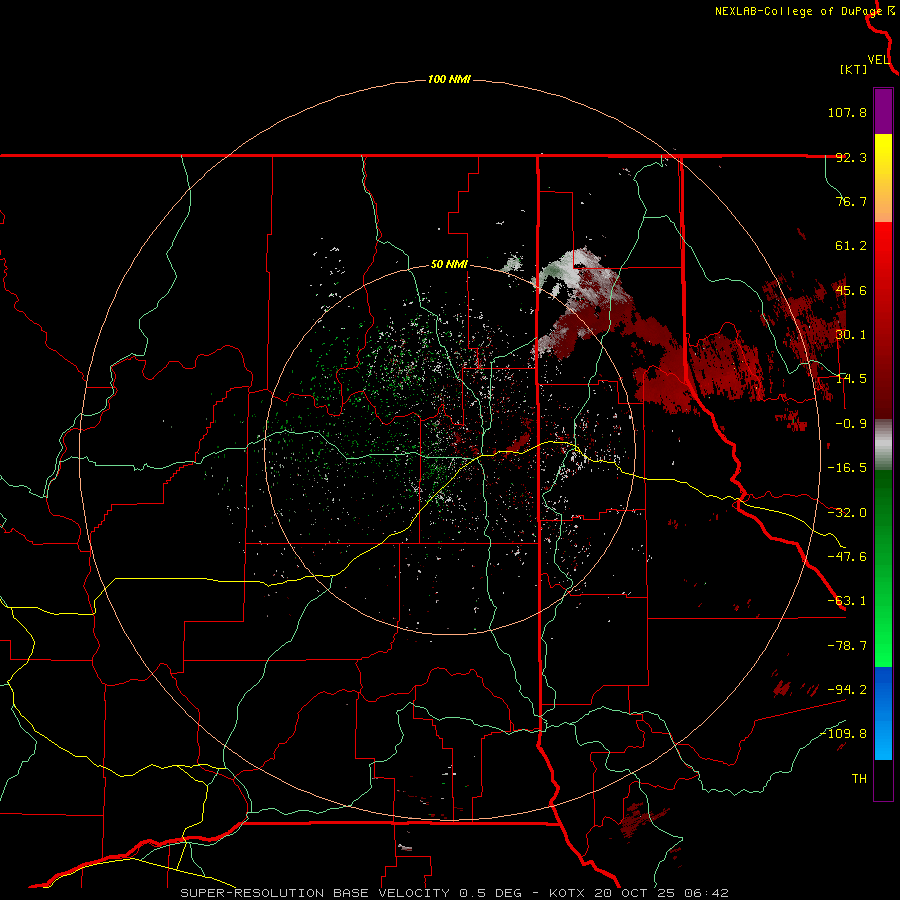Click the -32.0 legend value

click(847, 513)
